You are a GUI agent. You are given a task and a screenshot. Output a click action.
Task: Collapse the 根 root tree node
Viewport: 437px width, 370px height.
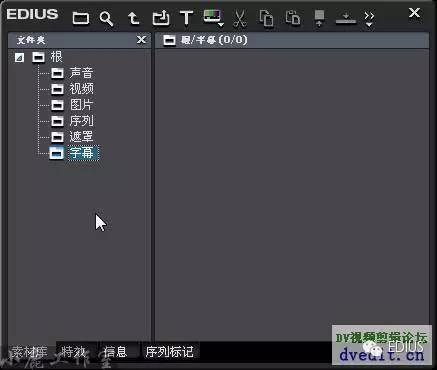[x=19, y=58]
